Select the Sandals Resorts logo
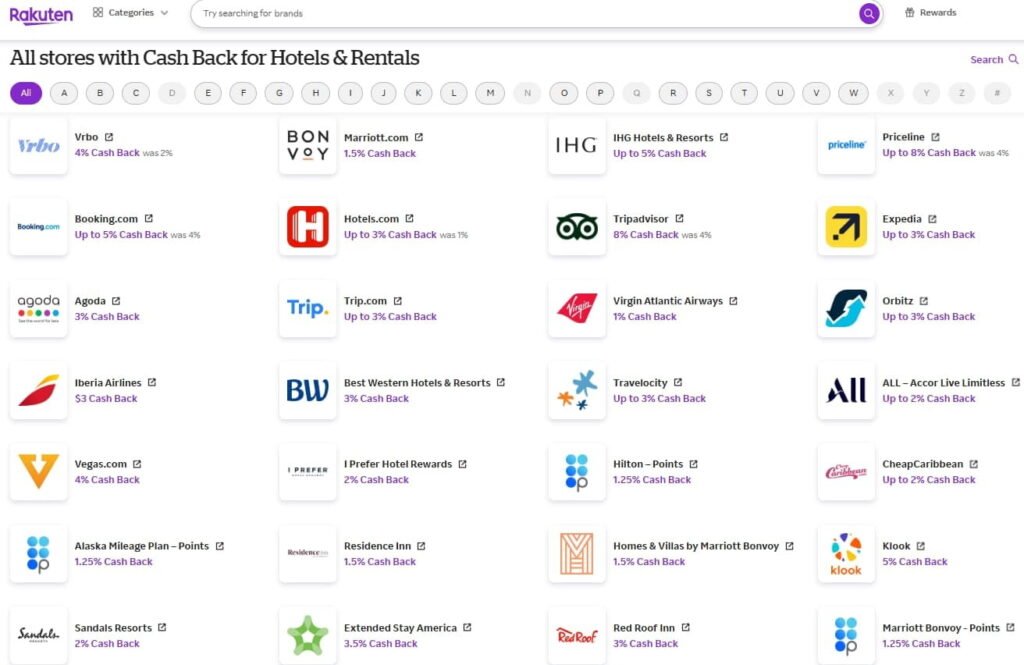 (38, 635)
